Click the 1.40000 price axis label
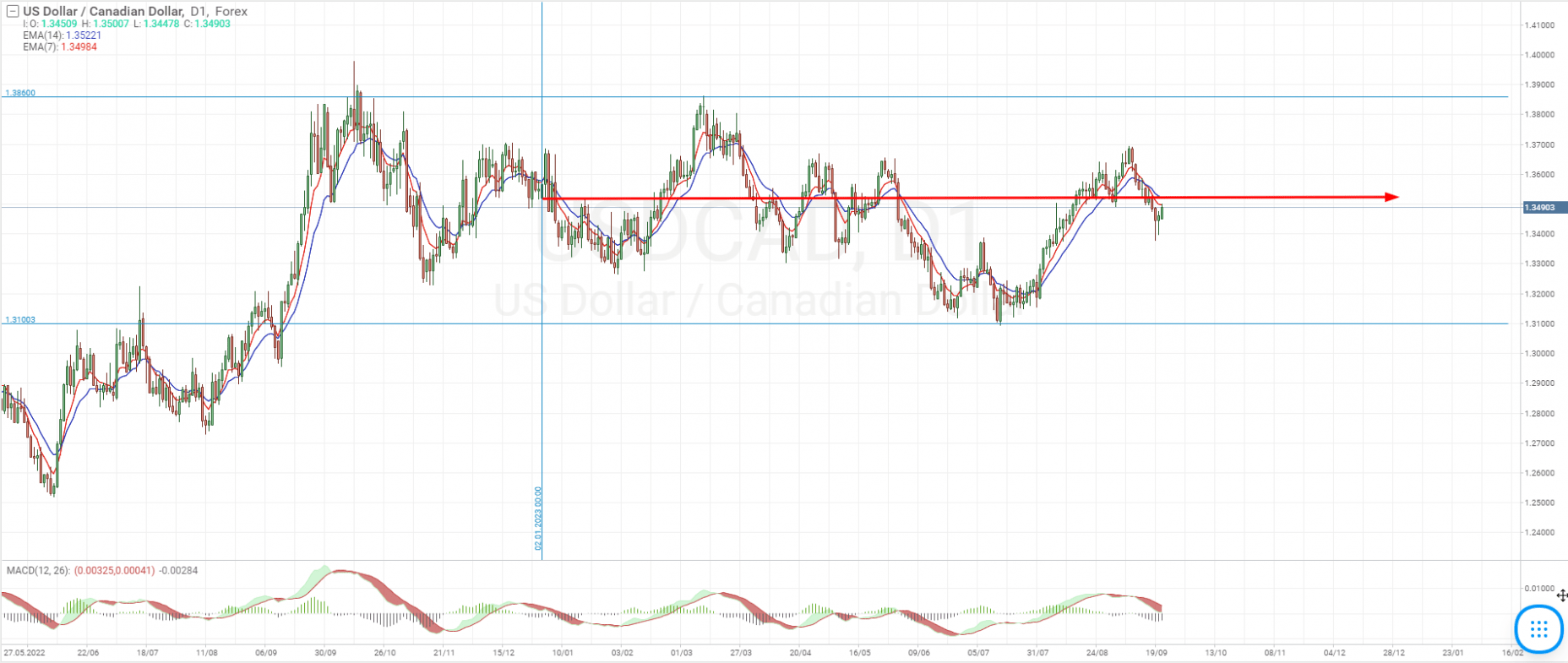This screenshot has height=663, width=1568. click(1539, 55)
